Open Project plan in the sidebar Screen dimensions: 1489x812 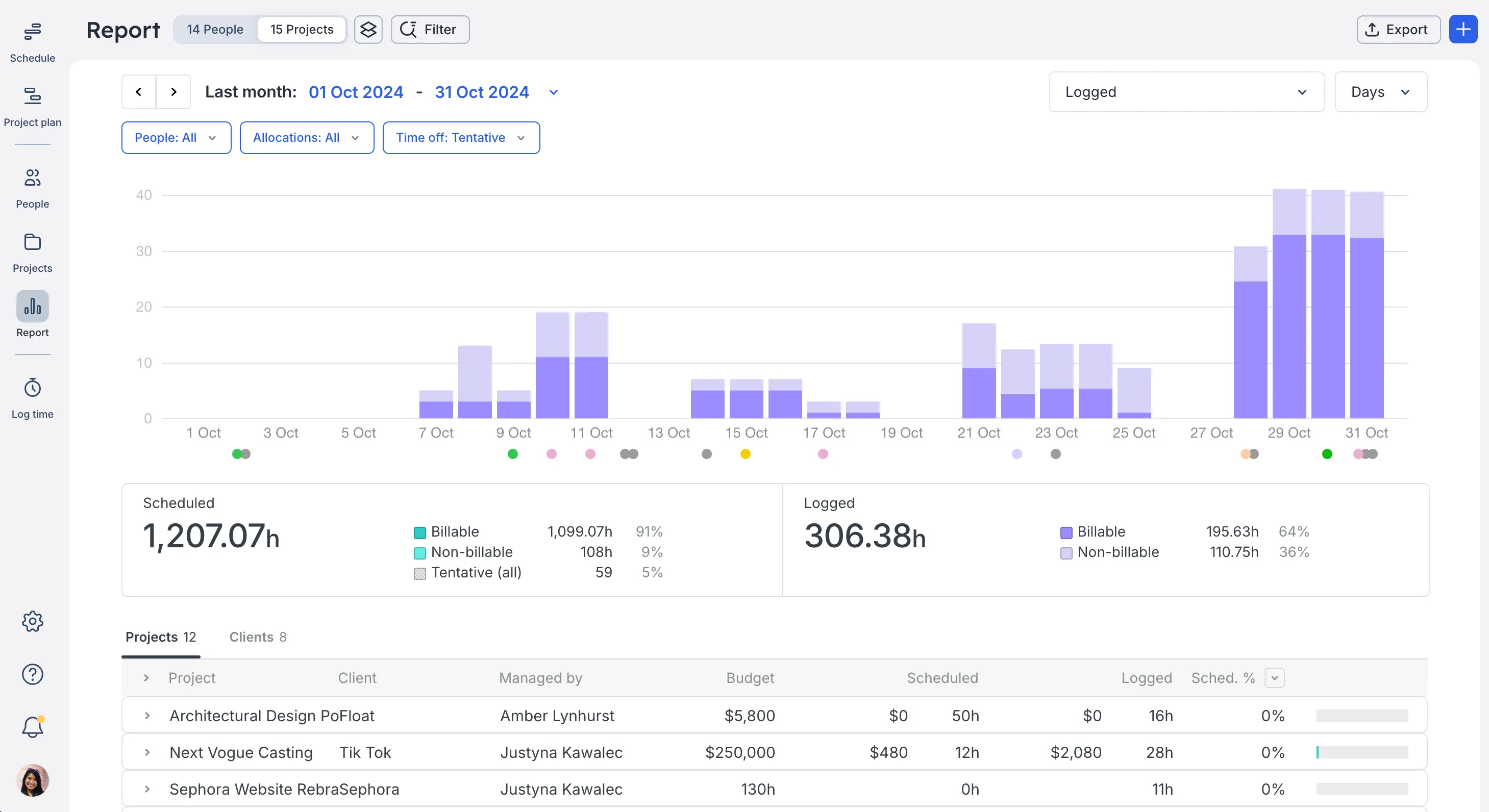click(x=32, y=106)
